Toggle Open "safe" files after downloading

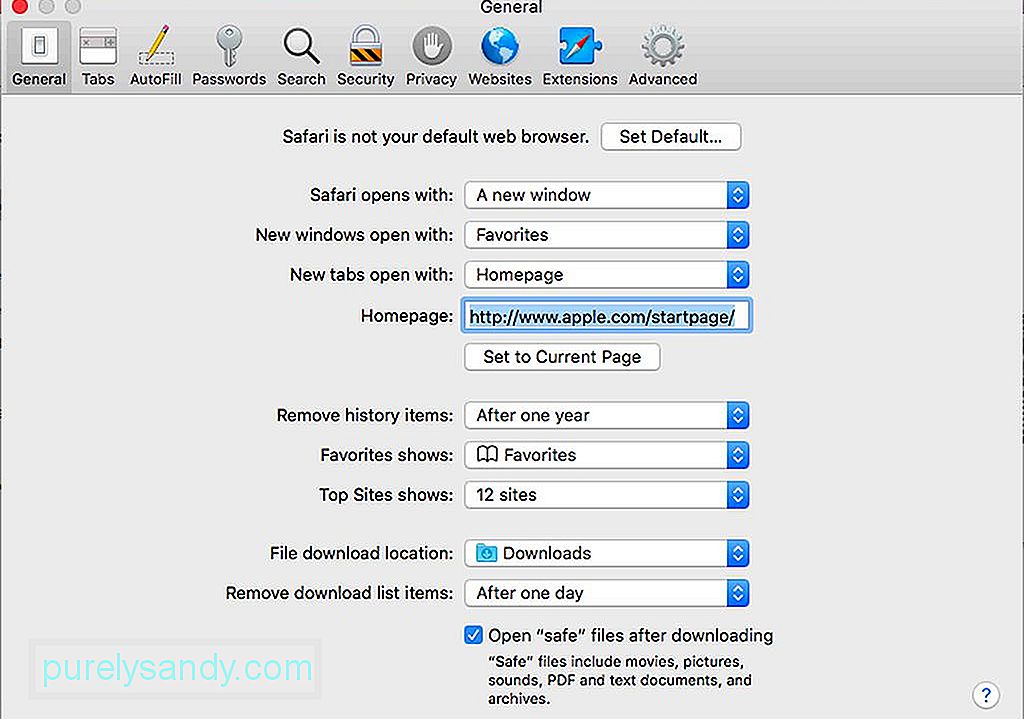[x=473, y=635]
